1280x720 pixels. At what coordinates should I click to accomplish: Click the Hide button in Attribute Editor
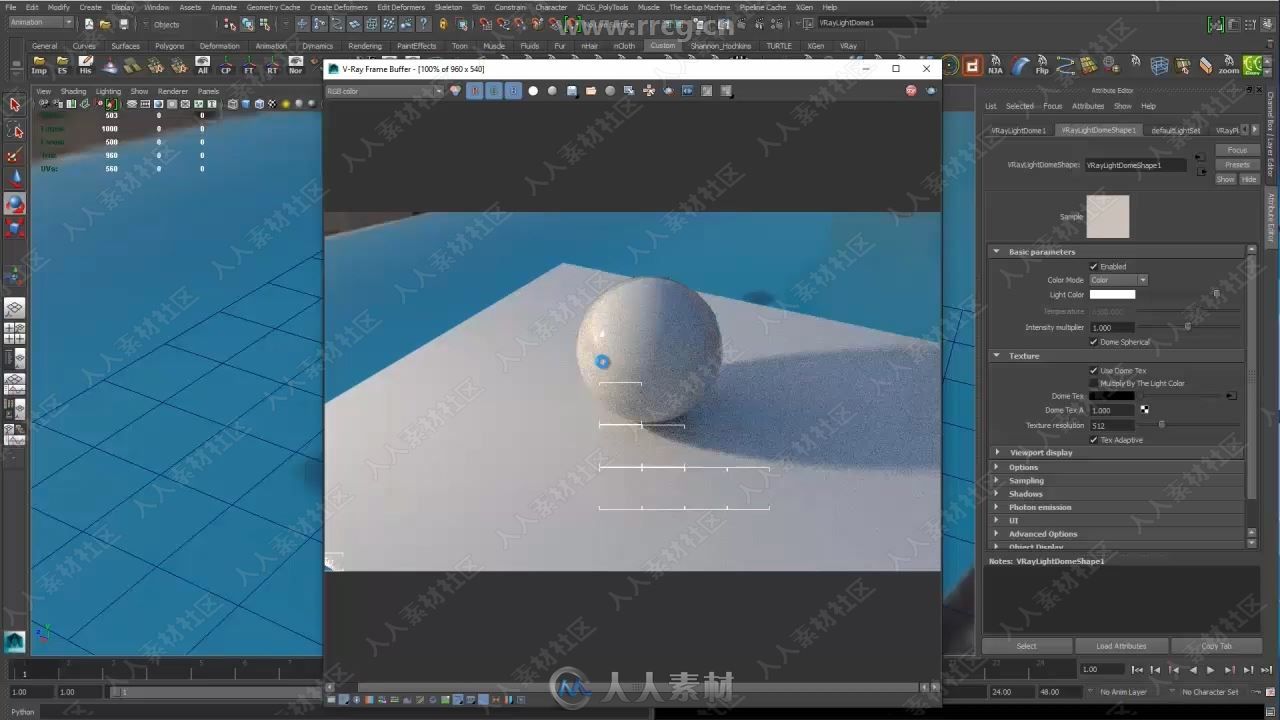pos(1249,180)
